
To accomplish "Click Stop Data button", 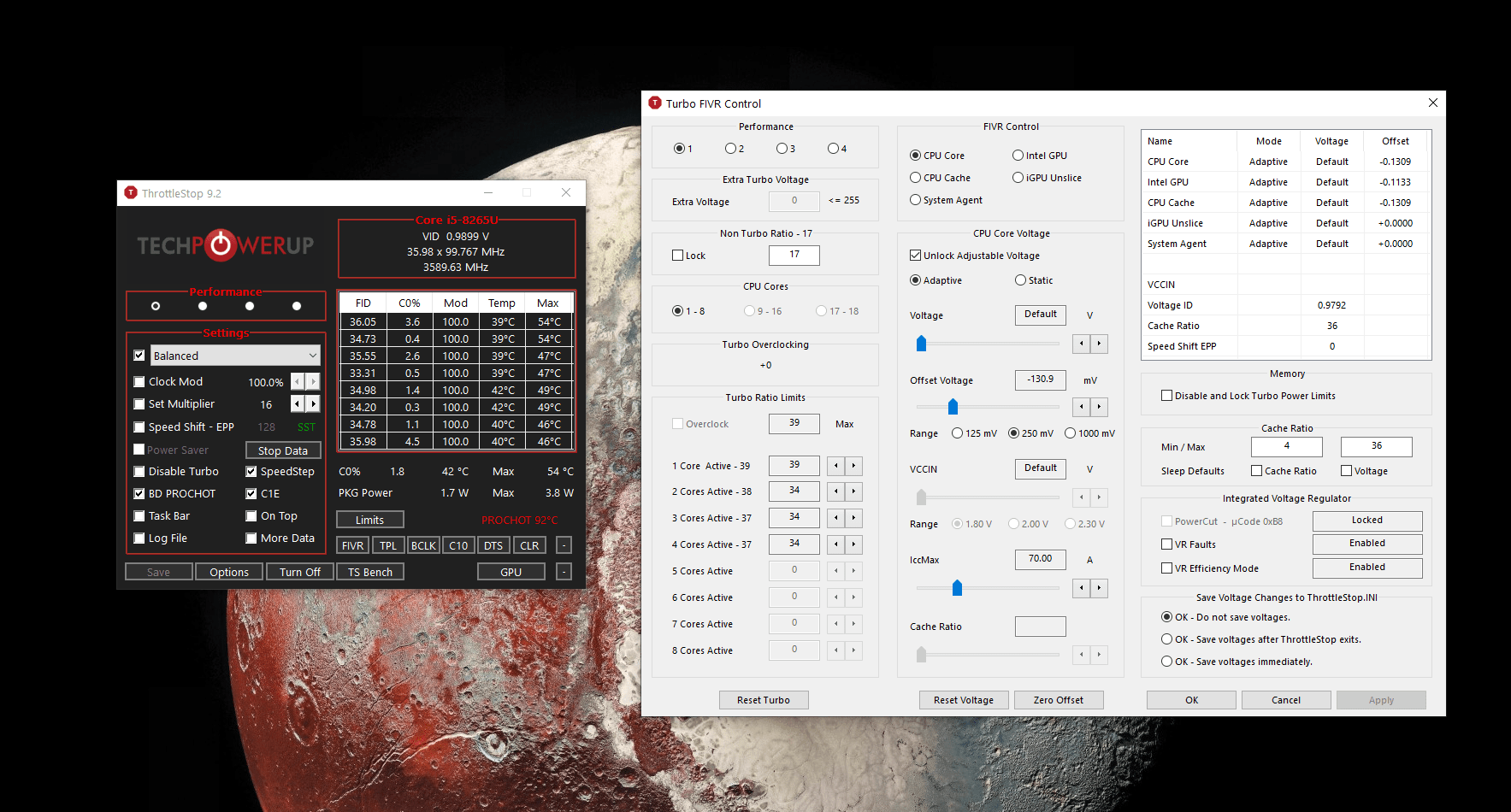I will click(x=283, y=450).
